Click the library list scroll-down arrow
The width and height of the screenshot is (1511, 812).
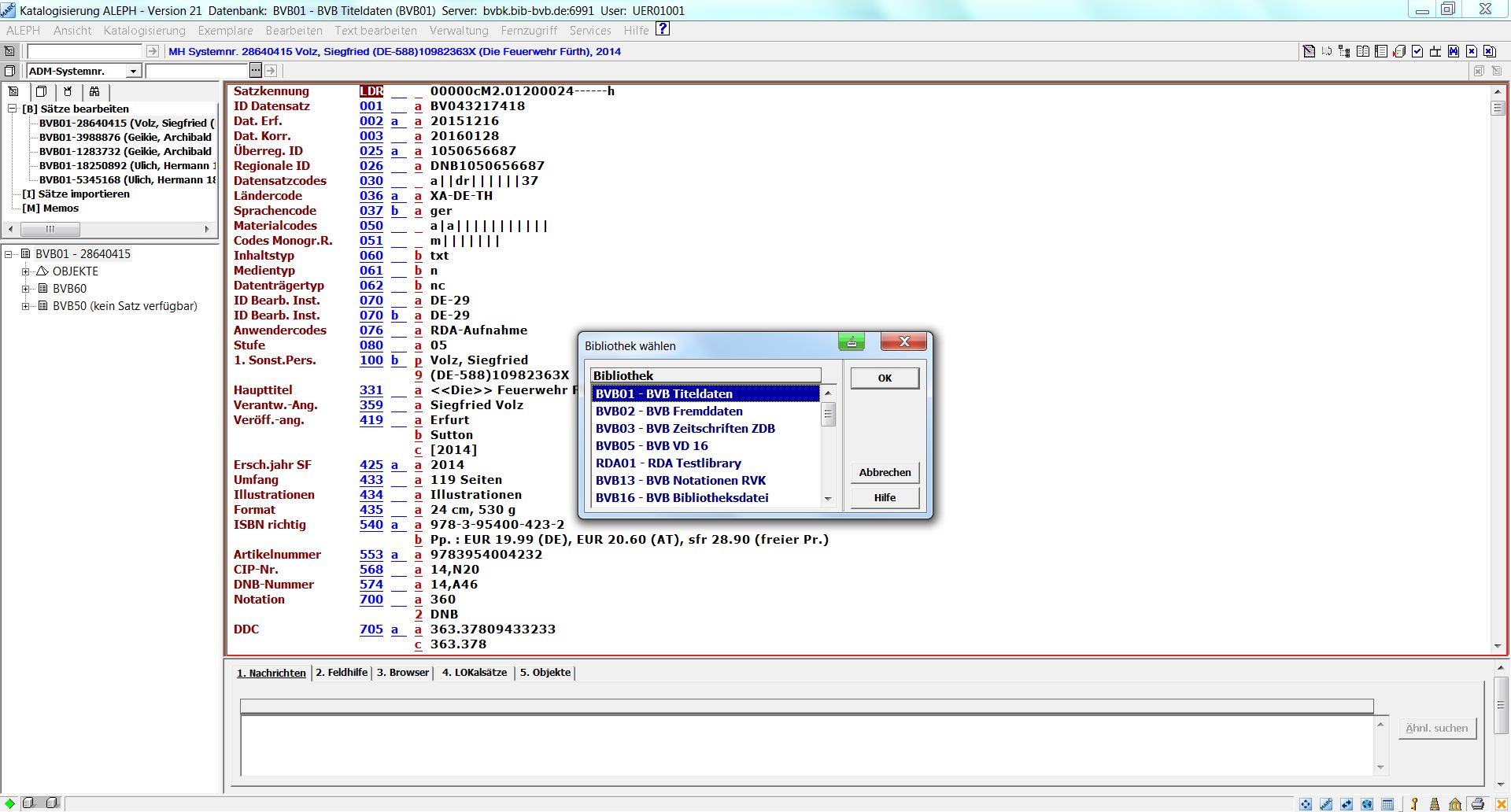(x=828, y=499)
